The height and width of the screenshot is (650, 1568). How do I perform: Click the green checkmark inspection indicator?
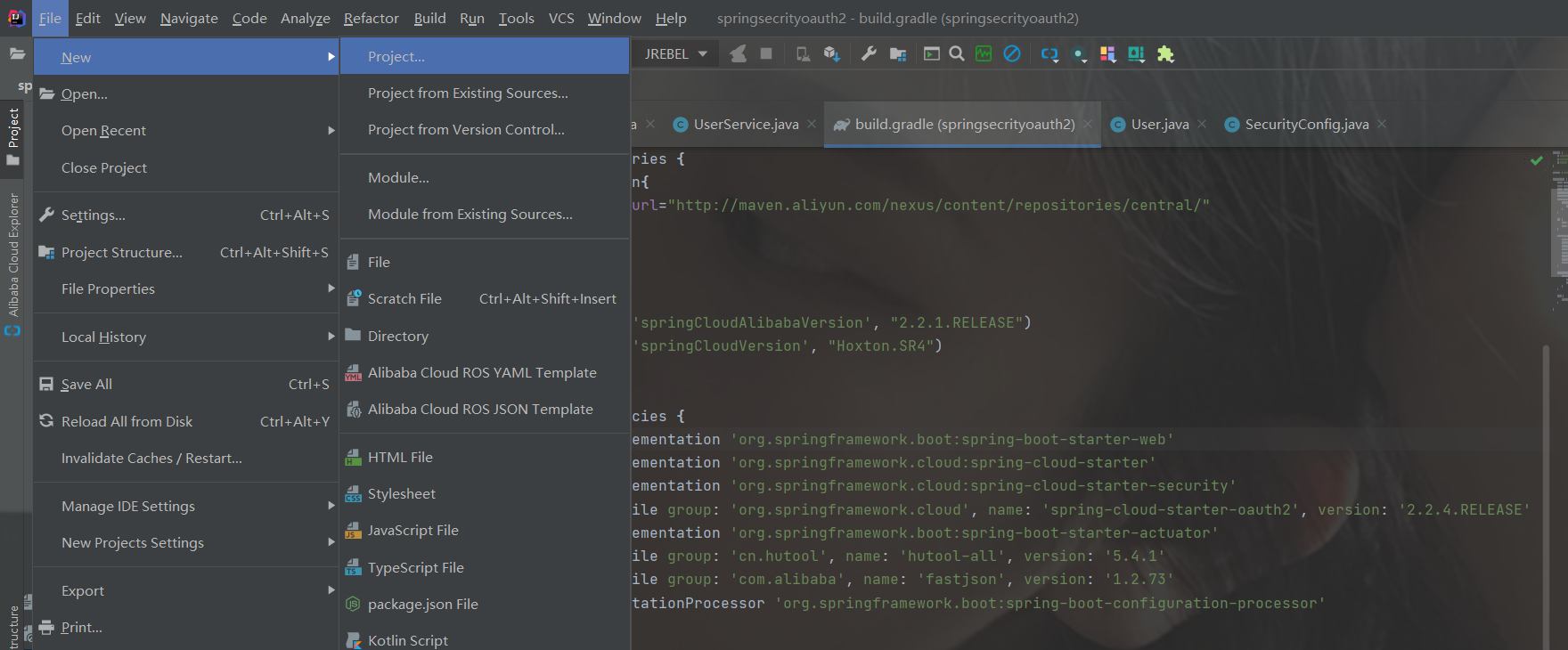[1537, 161]
